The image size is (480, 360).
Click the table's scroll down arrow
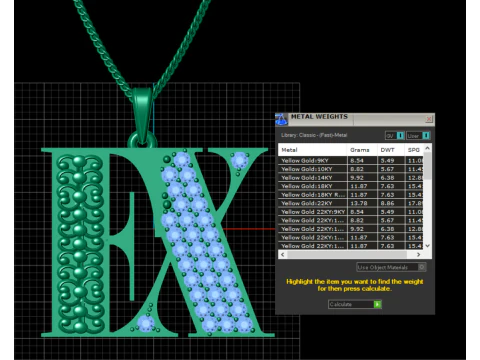(428, 246)
